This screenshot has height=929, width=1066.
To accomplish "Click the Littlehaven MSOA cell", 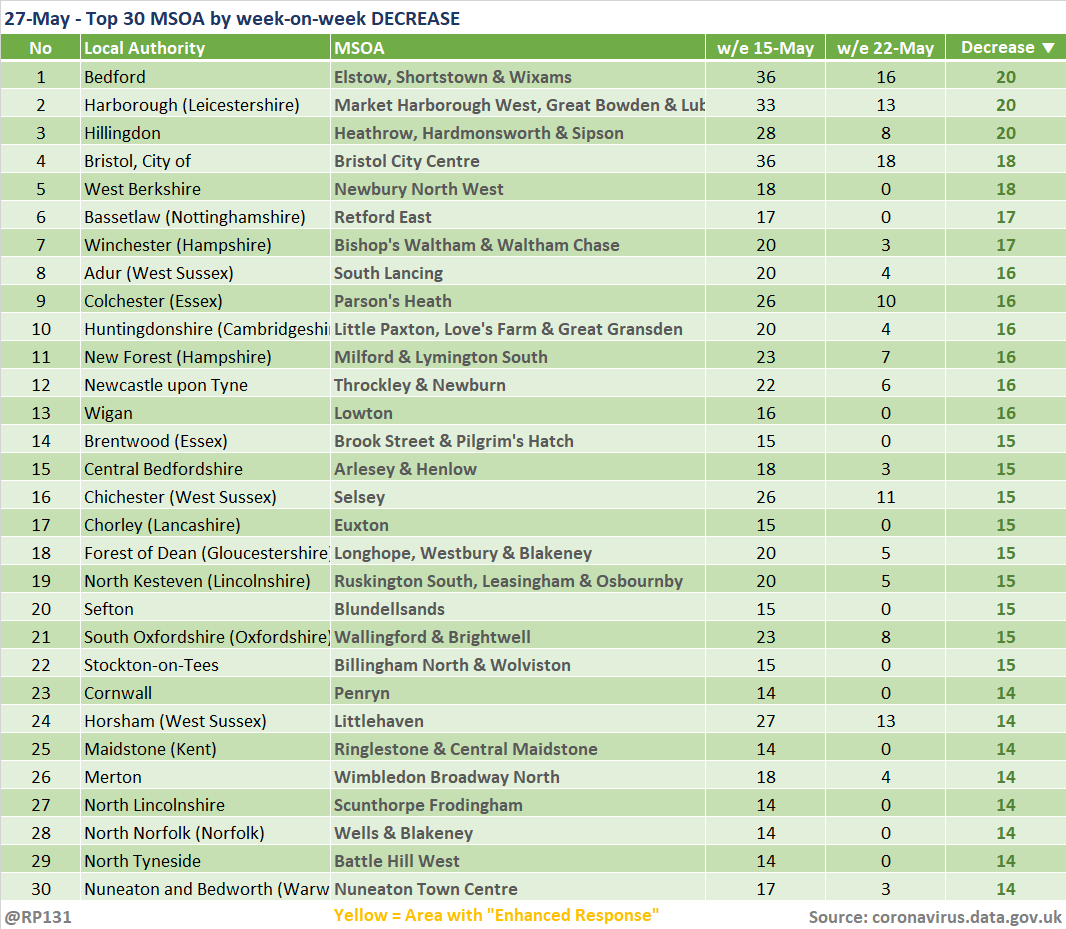I will (x=518, y=721).
